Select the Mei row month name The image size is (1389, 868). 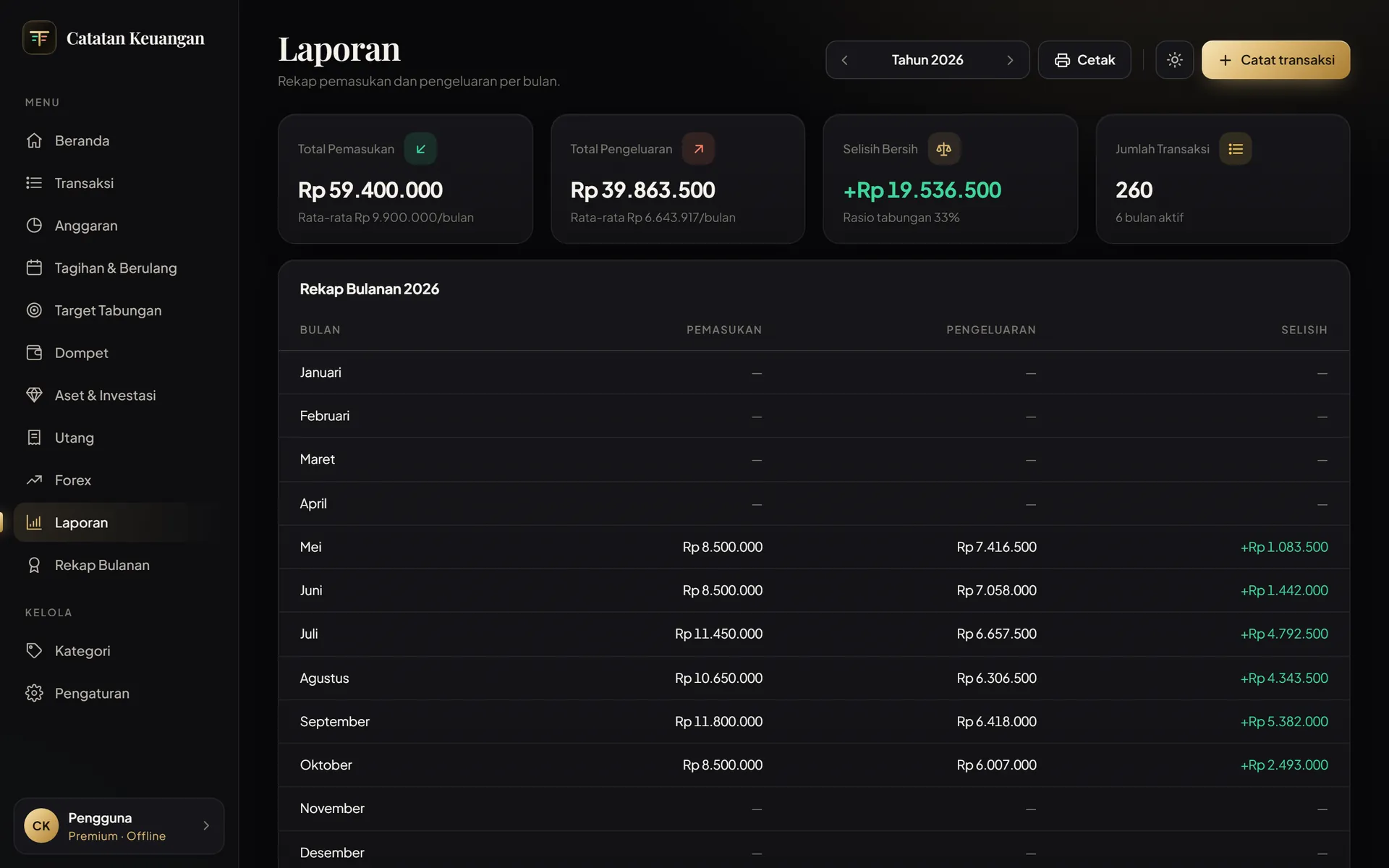310,547
